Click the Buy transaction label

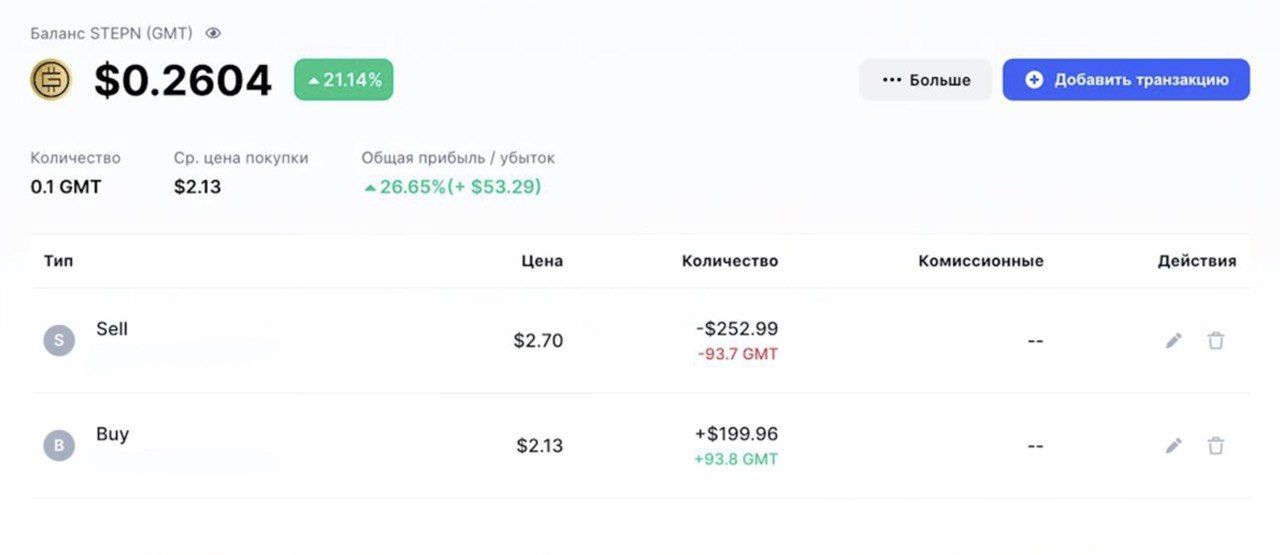click(113, 435)
